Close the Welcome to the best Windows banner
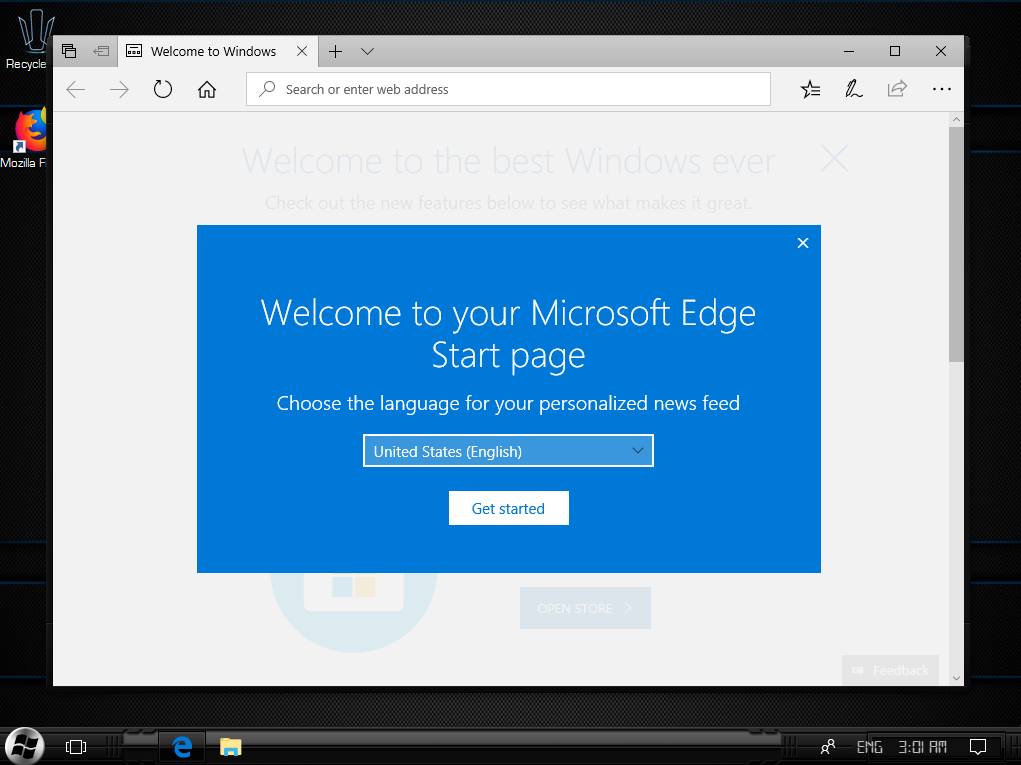 834,158
